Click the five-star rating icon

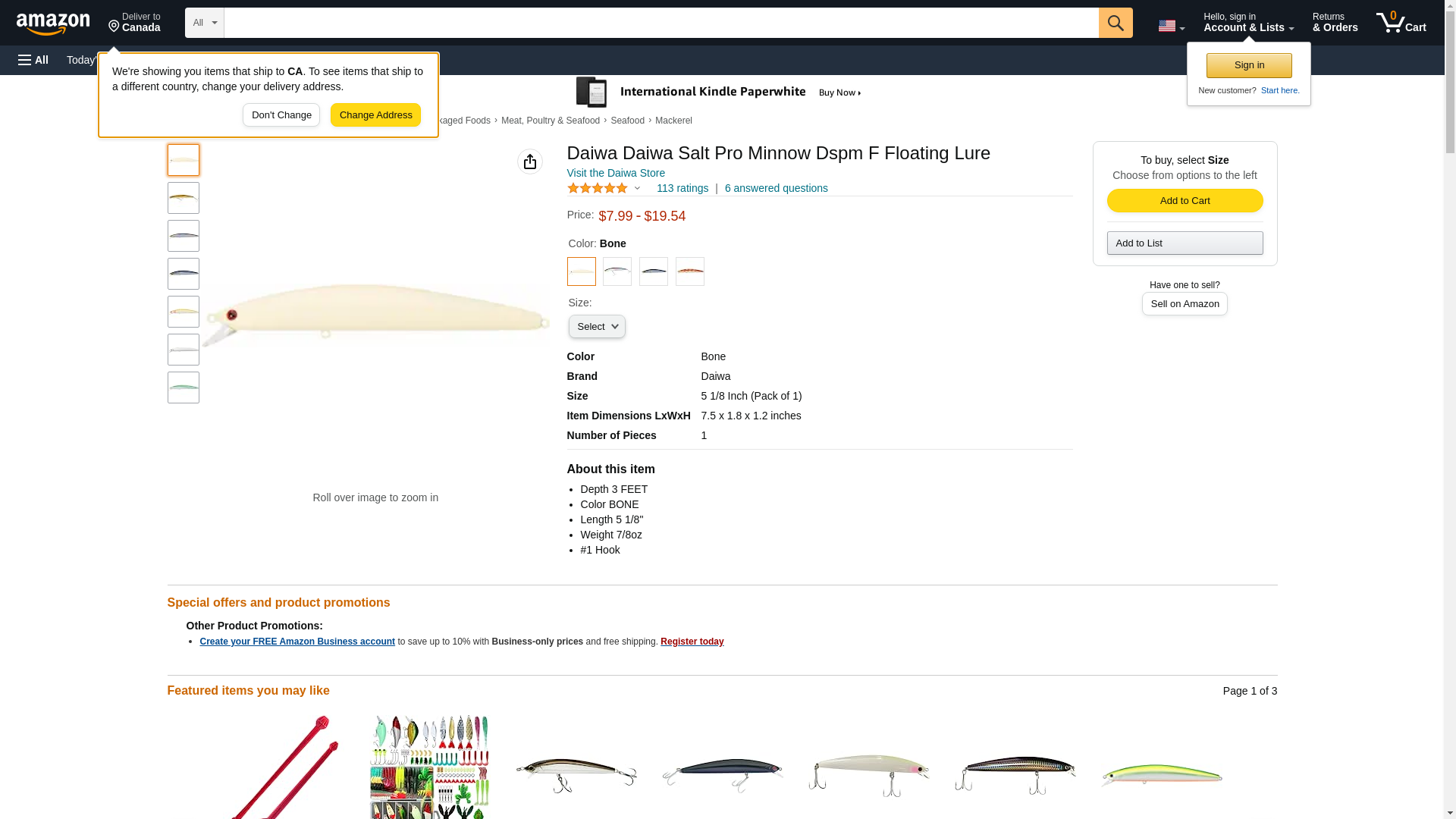tap(598, 188)
